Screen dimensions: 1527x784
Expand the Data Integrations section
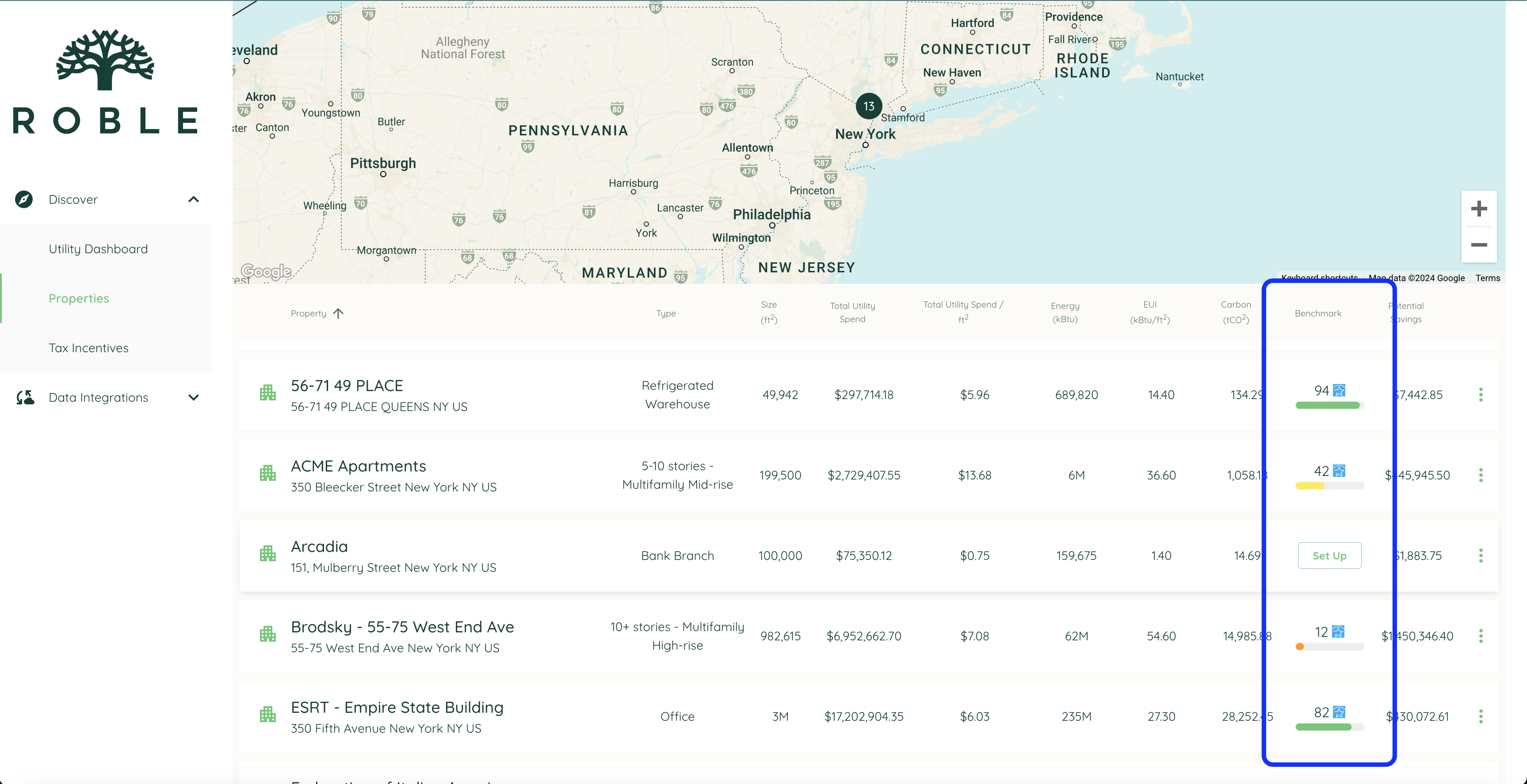193,397
